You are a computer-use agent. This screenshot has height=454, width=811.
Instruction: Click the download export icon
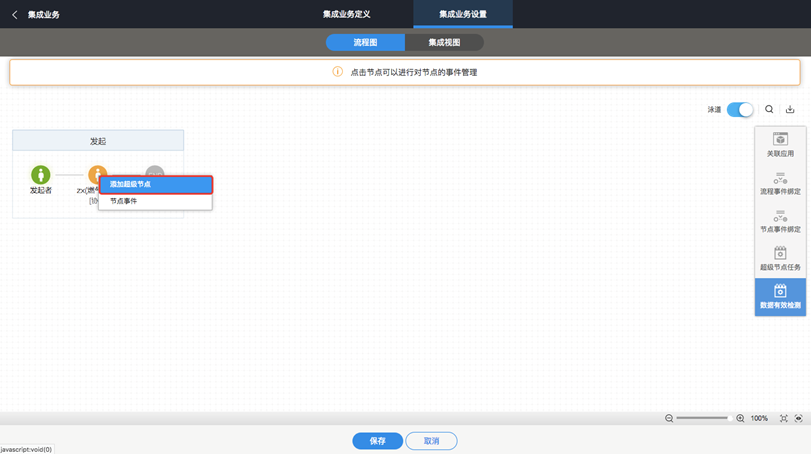[790, 109]
